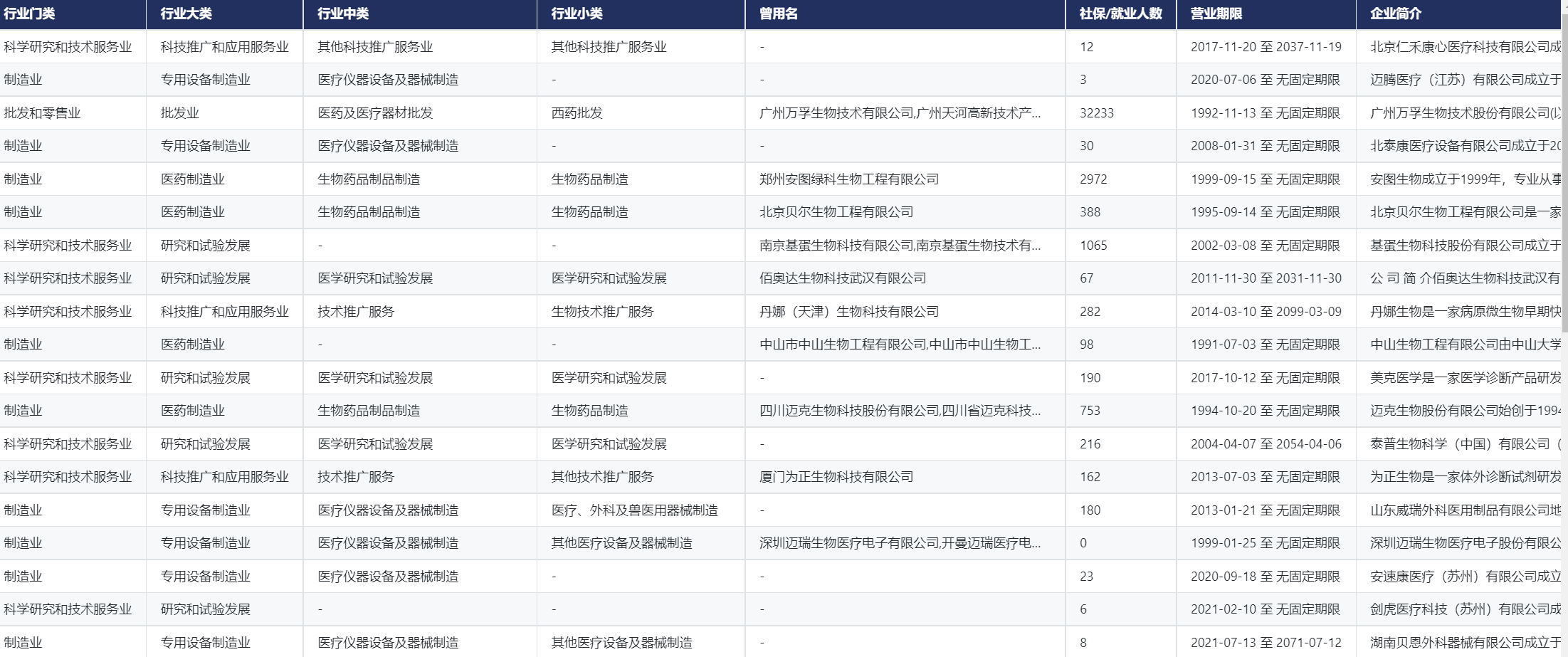Select former name 南京基蛋生物科技有限公司

[836, 245]
